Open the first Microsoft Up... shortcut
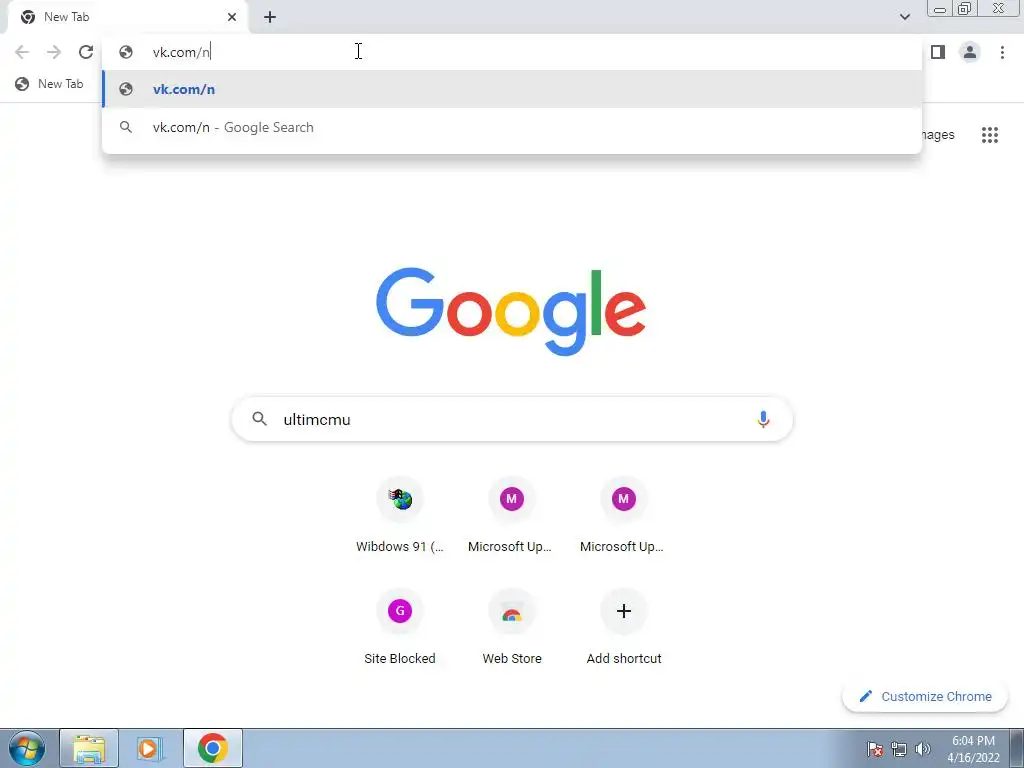 pyautogui.click(x=511, y=516)
